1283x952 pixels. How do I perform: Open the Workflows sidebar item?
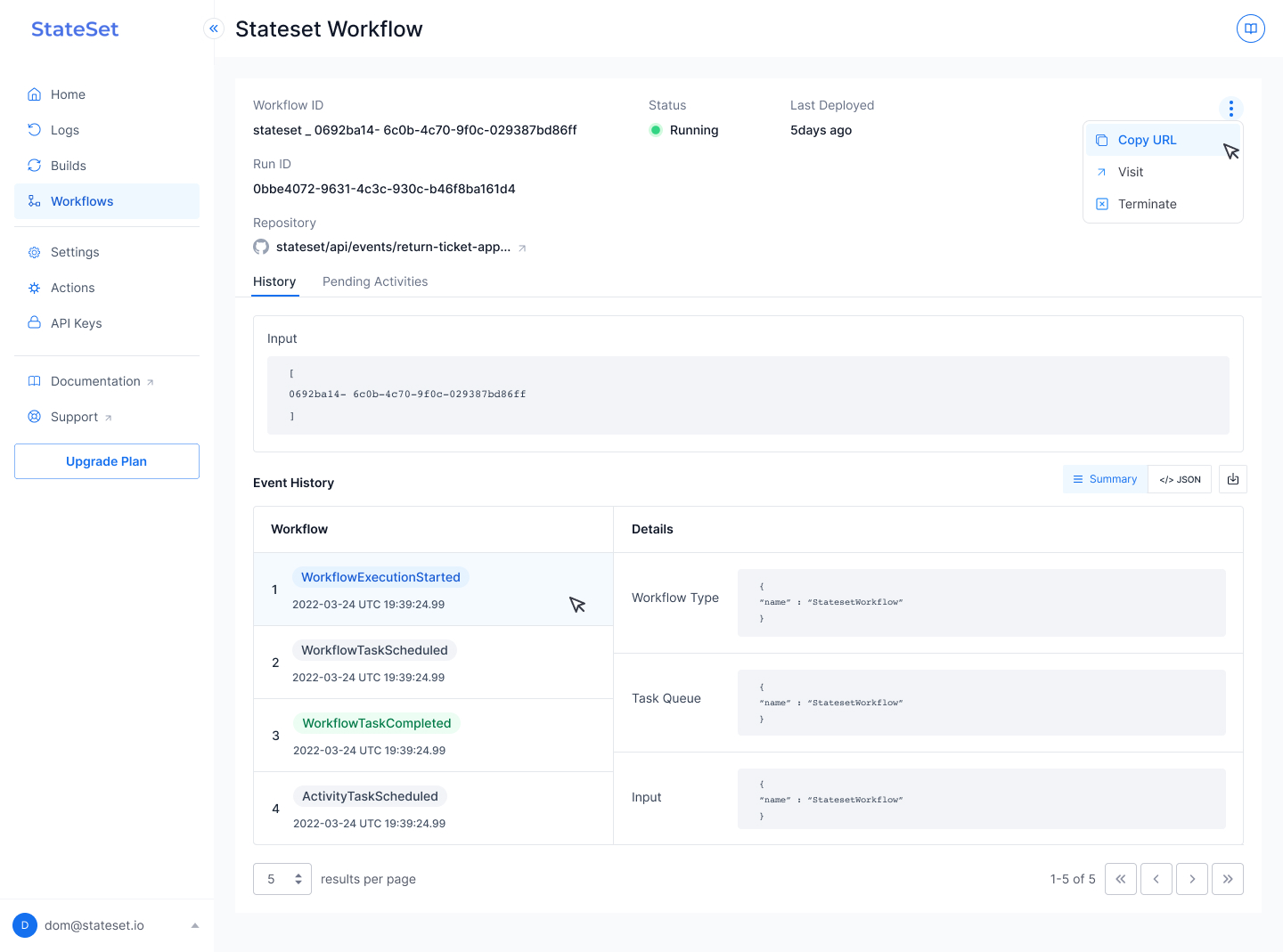pos(107,201)
